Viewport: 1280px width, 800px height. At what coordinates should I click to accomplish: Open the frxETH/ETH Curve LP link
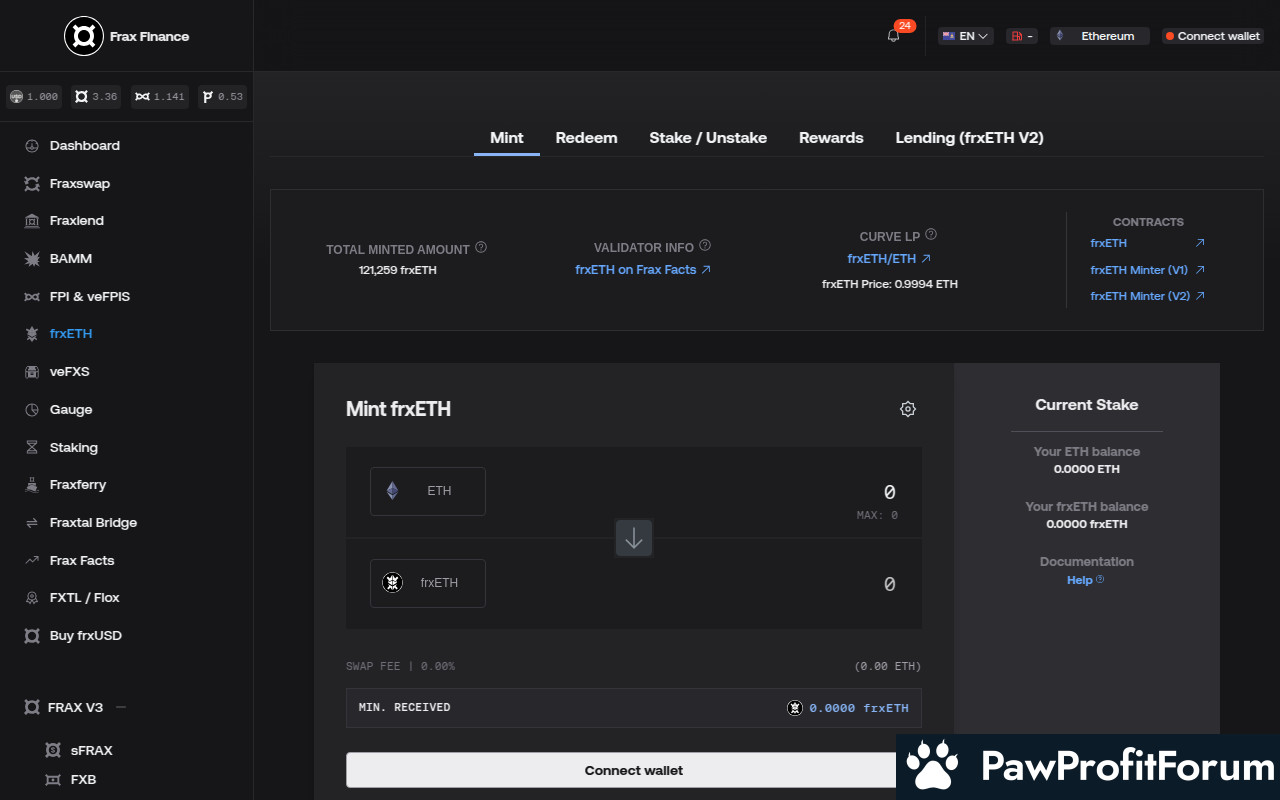[889, 259]
